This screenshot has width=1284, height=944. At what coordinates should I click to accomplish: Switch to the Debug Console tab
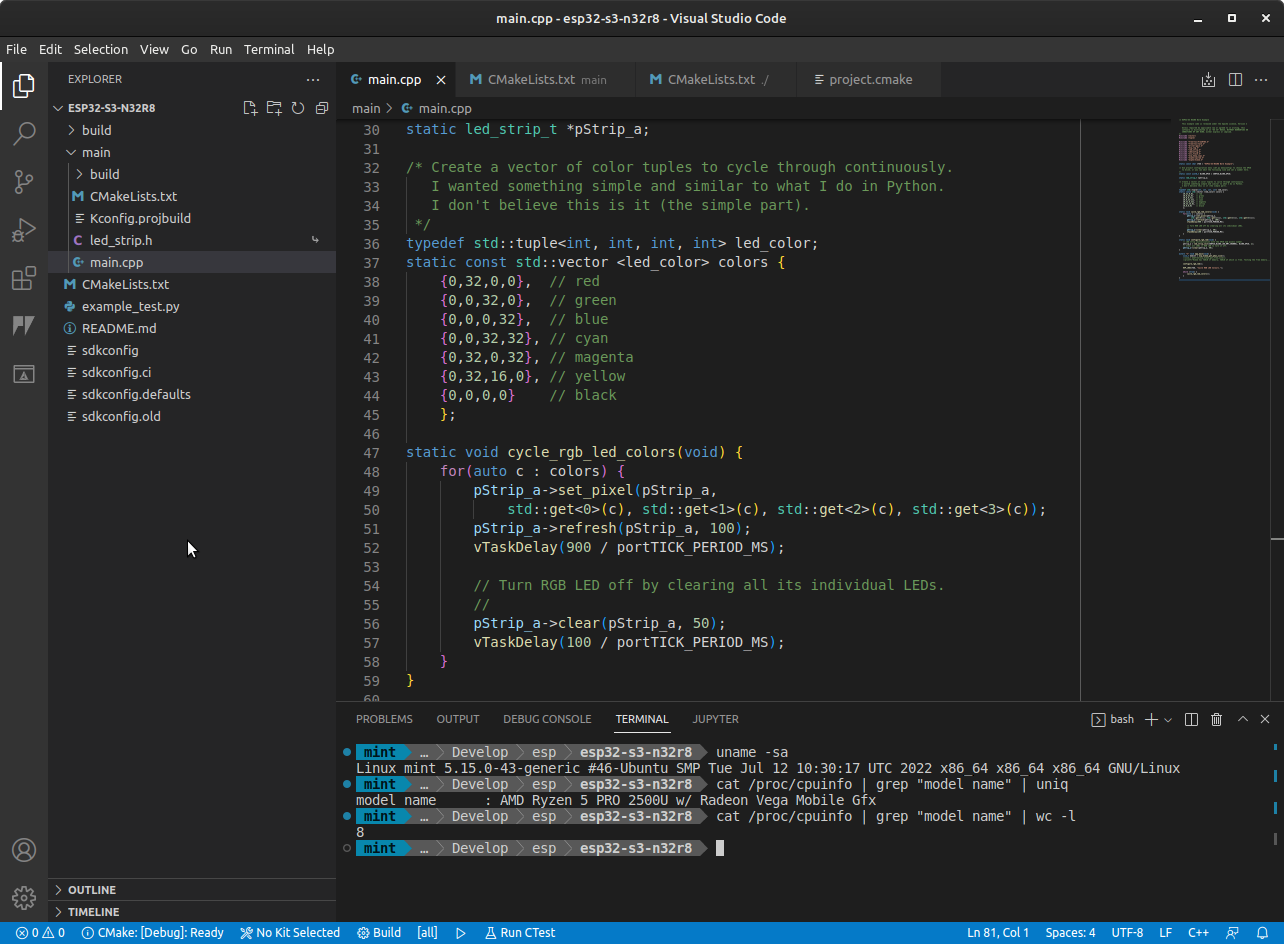click(x=547, y=719)
